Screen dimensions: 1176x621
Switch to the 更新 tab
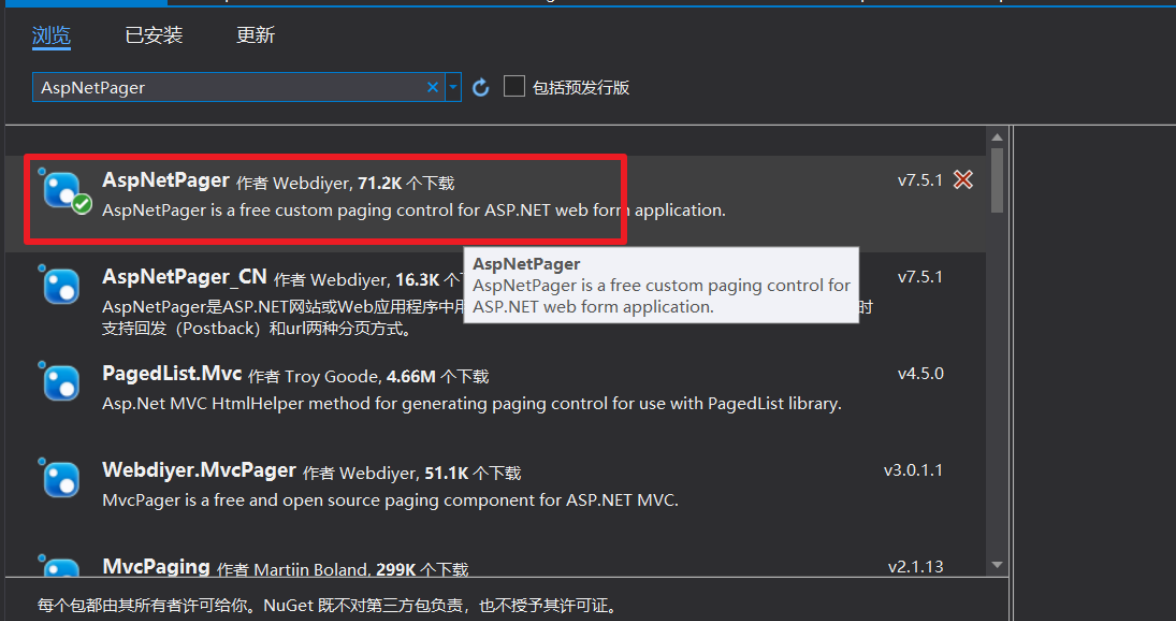(255, 35)
